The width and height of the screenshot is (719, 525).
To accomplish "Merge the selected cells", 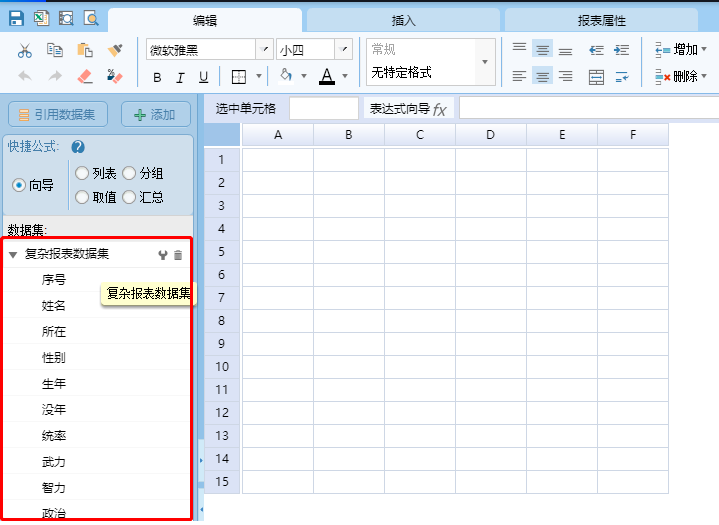I will pos(596,77).
